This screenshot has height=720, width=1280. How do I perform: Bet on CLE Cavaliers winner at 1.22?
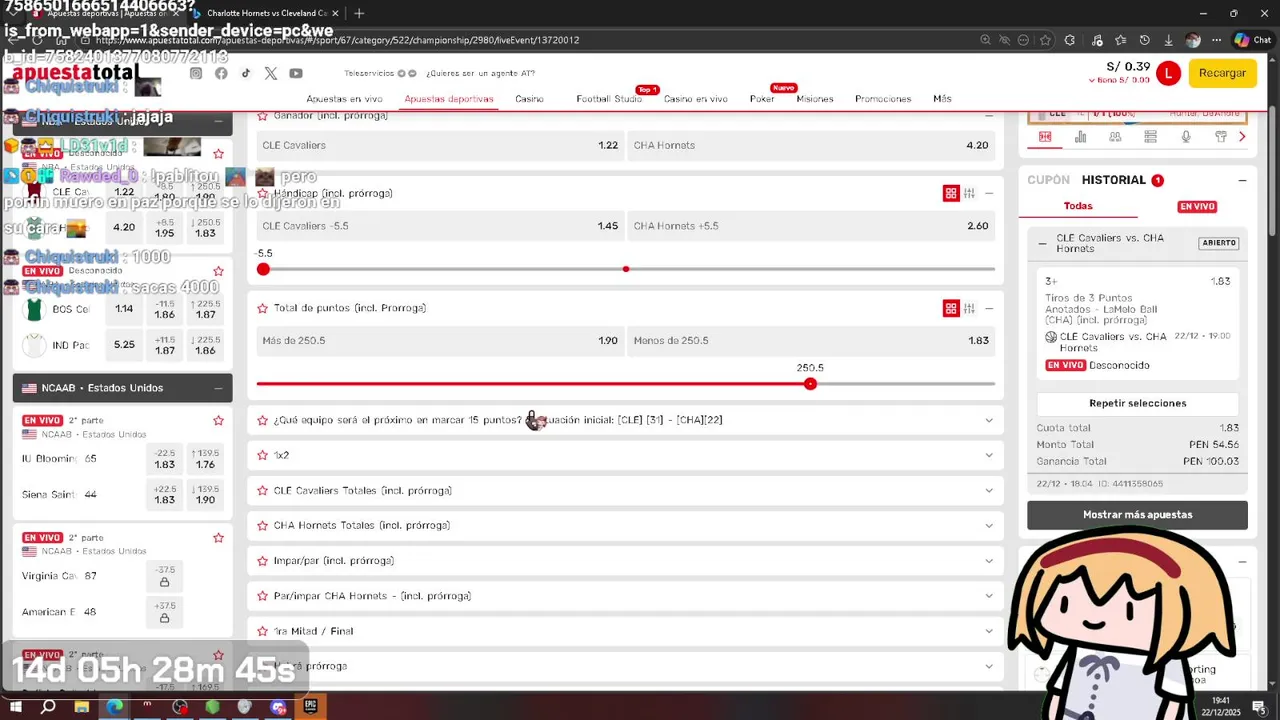[x=440, y=145]
